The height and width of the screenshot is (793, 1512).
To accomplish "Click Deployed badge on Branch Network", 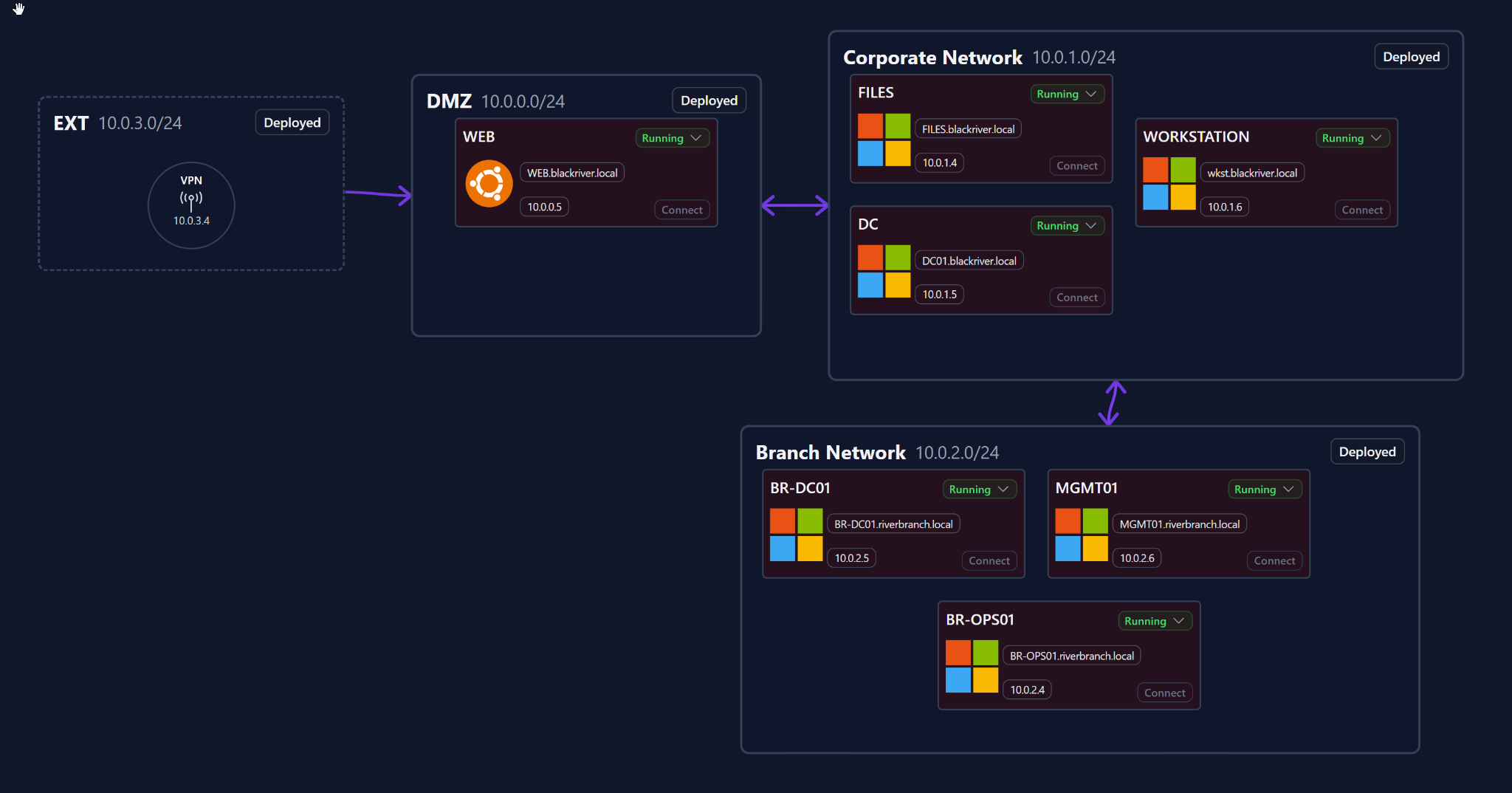I will point(1367,452).
